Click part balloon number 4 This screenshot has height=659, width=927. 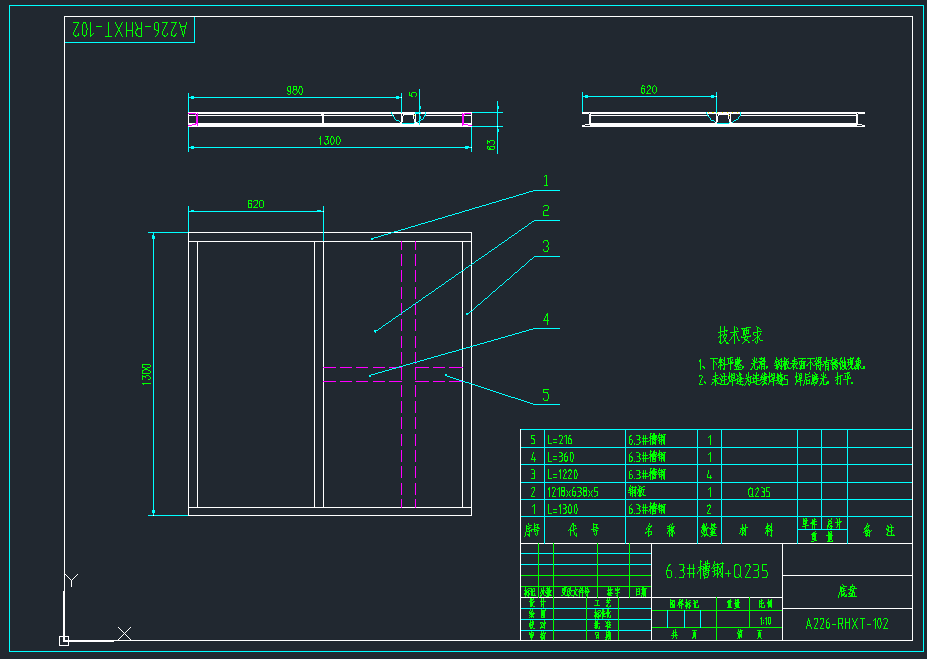click(546, 319)
